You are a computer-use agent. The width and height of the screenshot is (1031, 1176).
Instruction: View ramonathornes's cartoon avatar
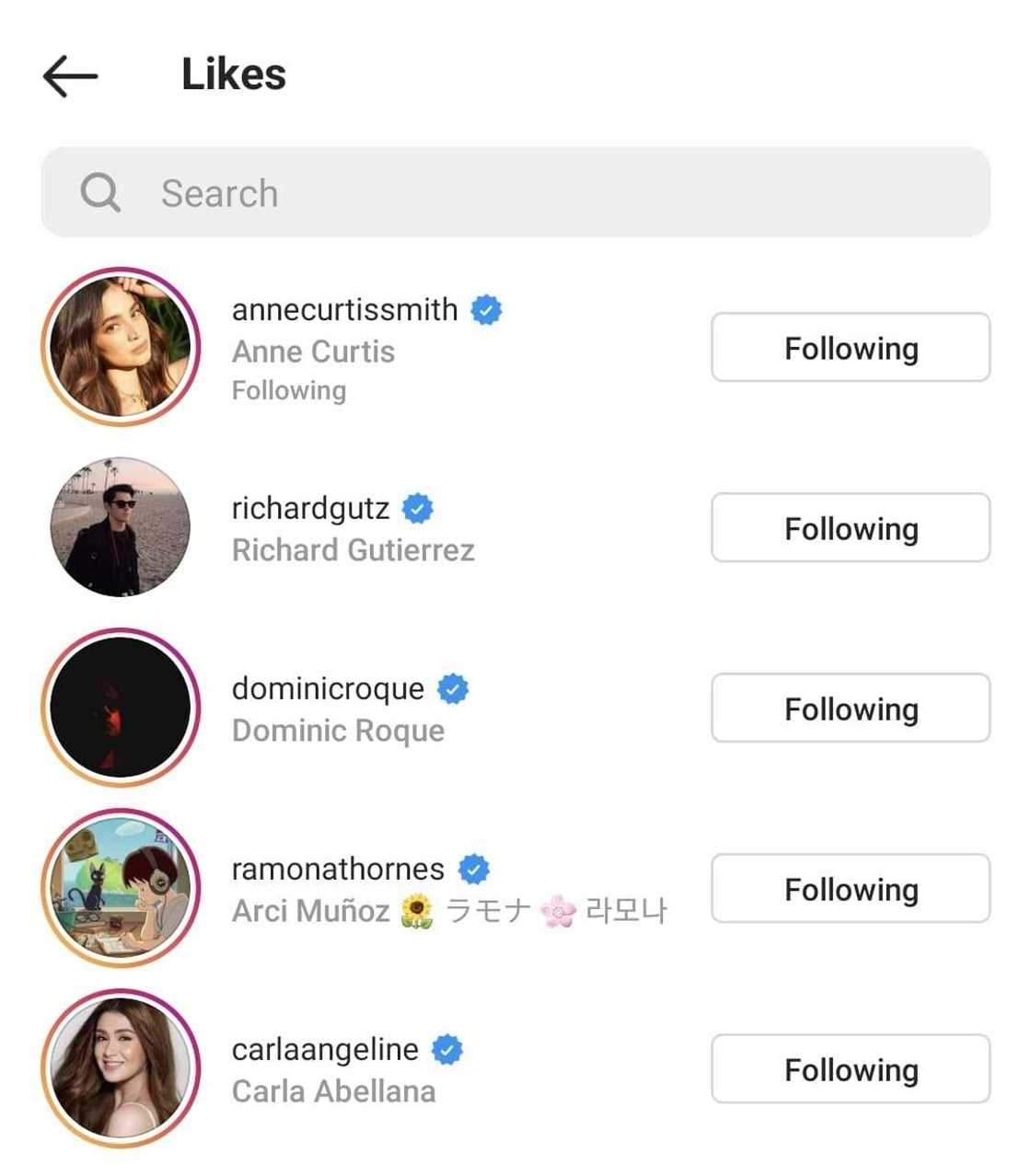point(121,888)
